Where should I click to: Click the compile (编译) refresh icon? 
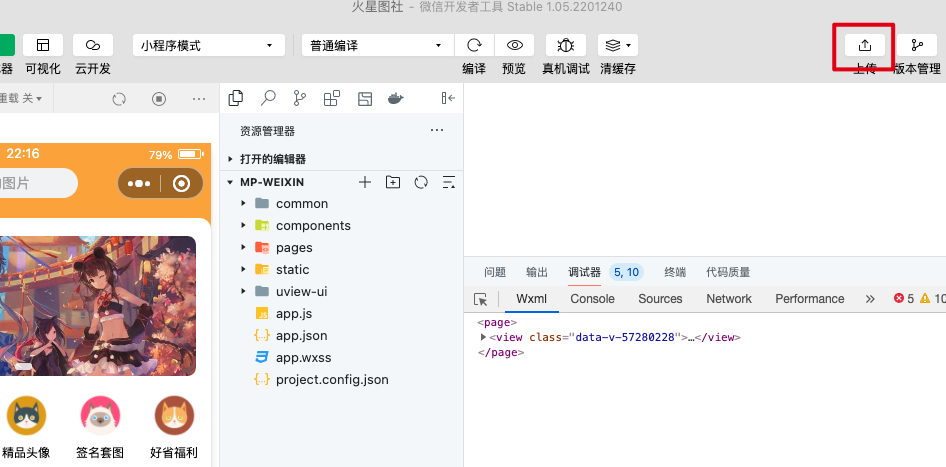(x=474, y=45)
